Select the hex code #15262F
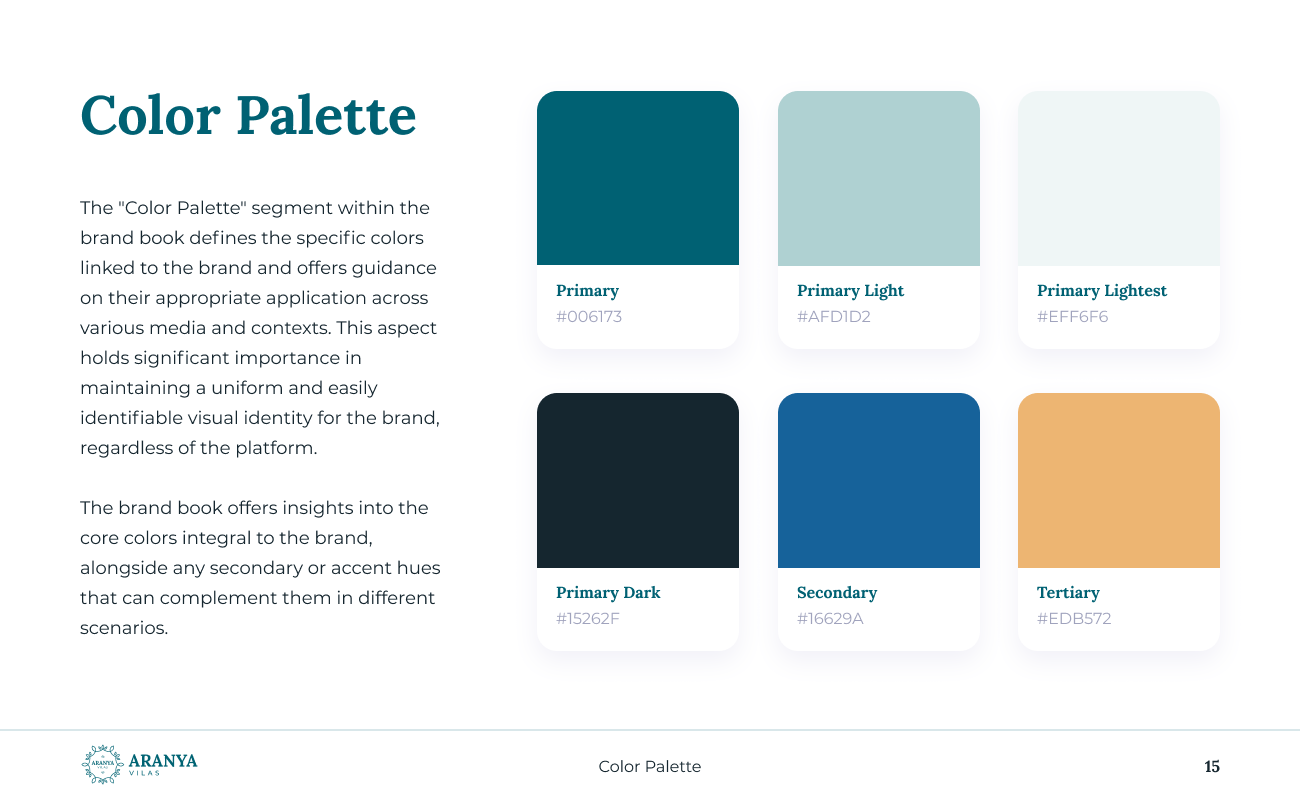Screen dimensions: 1300x800 click(588, 619)
